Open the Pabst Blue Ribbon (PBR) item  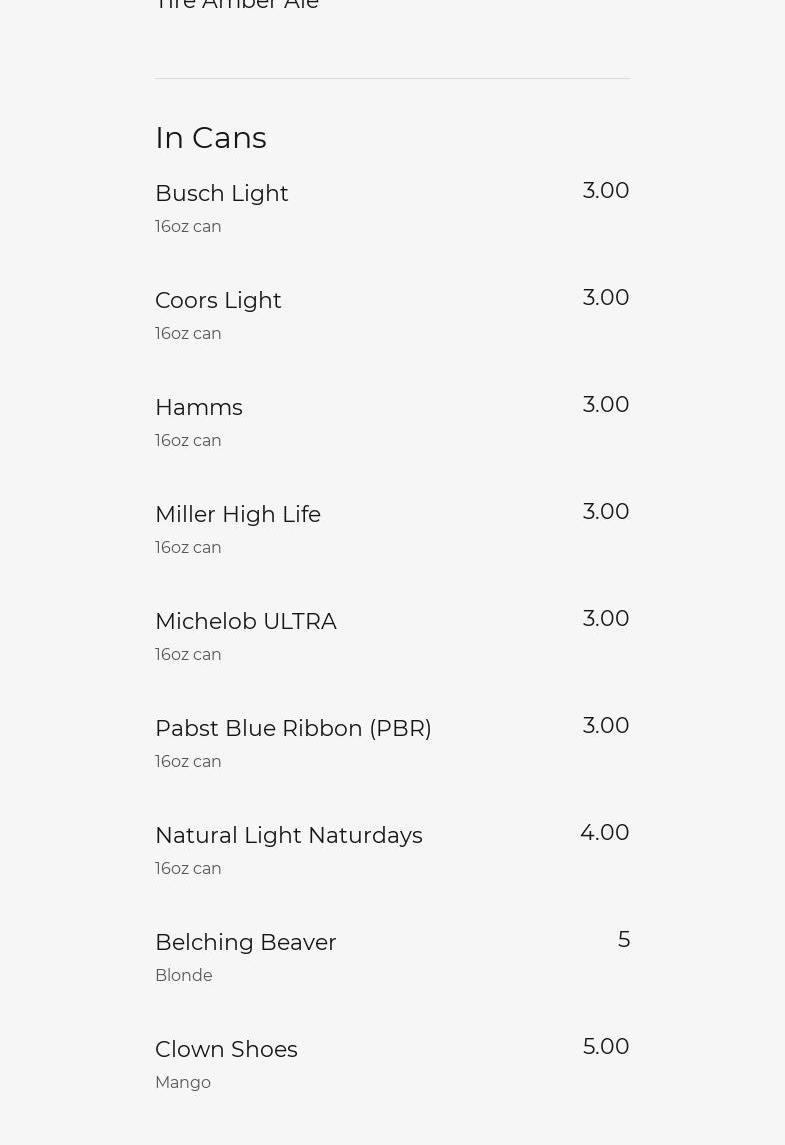(x=293, y=729)
